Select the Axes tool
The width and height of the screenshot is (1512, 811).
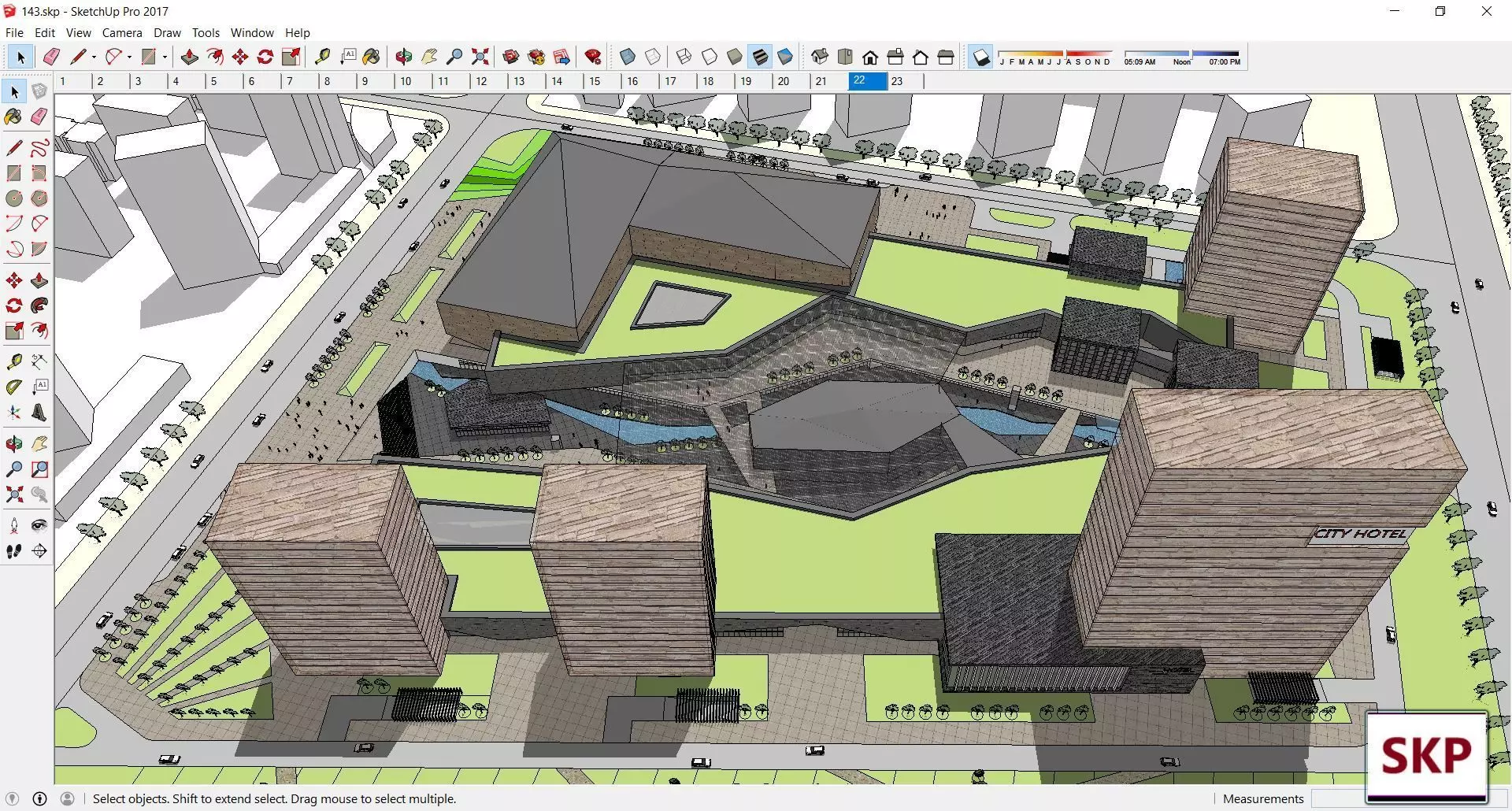(13, 413)
